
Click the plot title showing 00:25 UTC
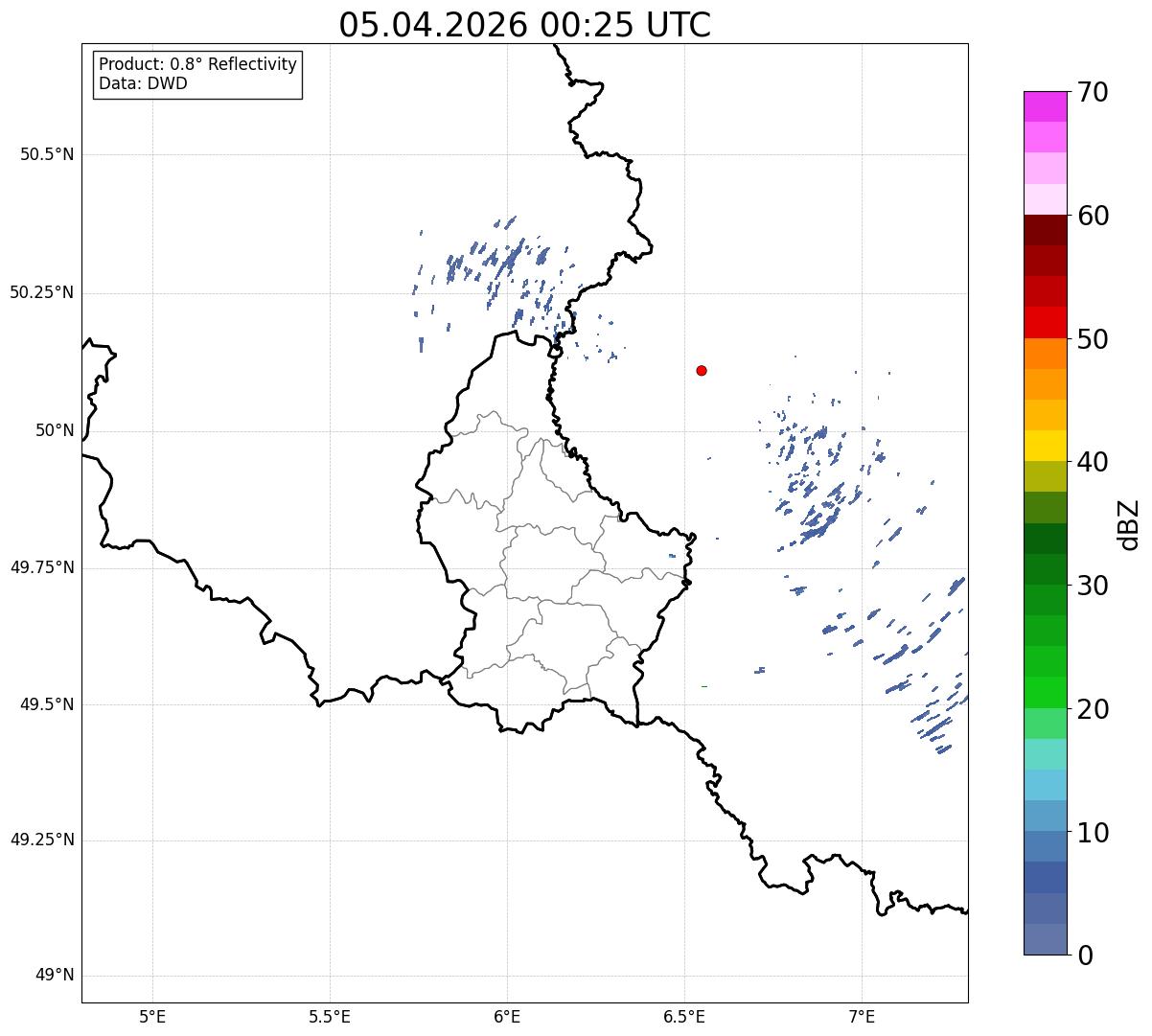tap(525, 25)
